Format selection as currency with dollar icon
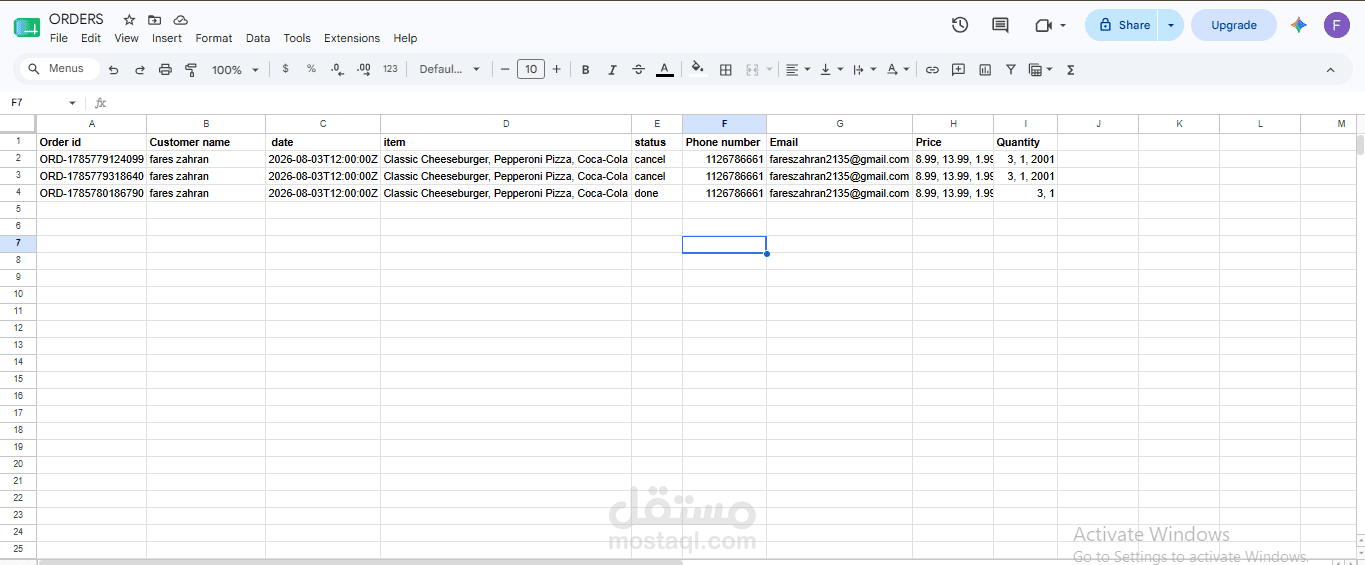The height and width of the screenshot is (565, 1365). click(x=286, y=69)
